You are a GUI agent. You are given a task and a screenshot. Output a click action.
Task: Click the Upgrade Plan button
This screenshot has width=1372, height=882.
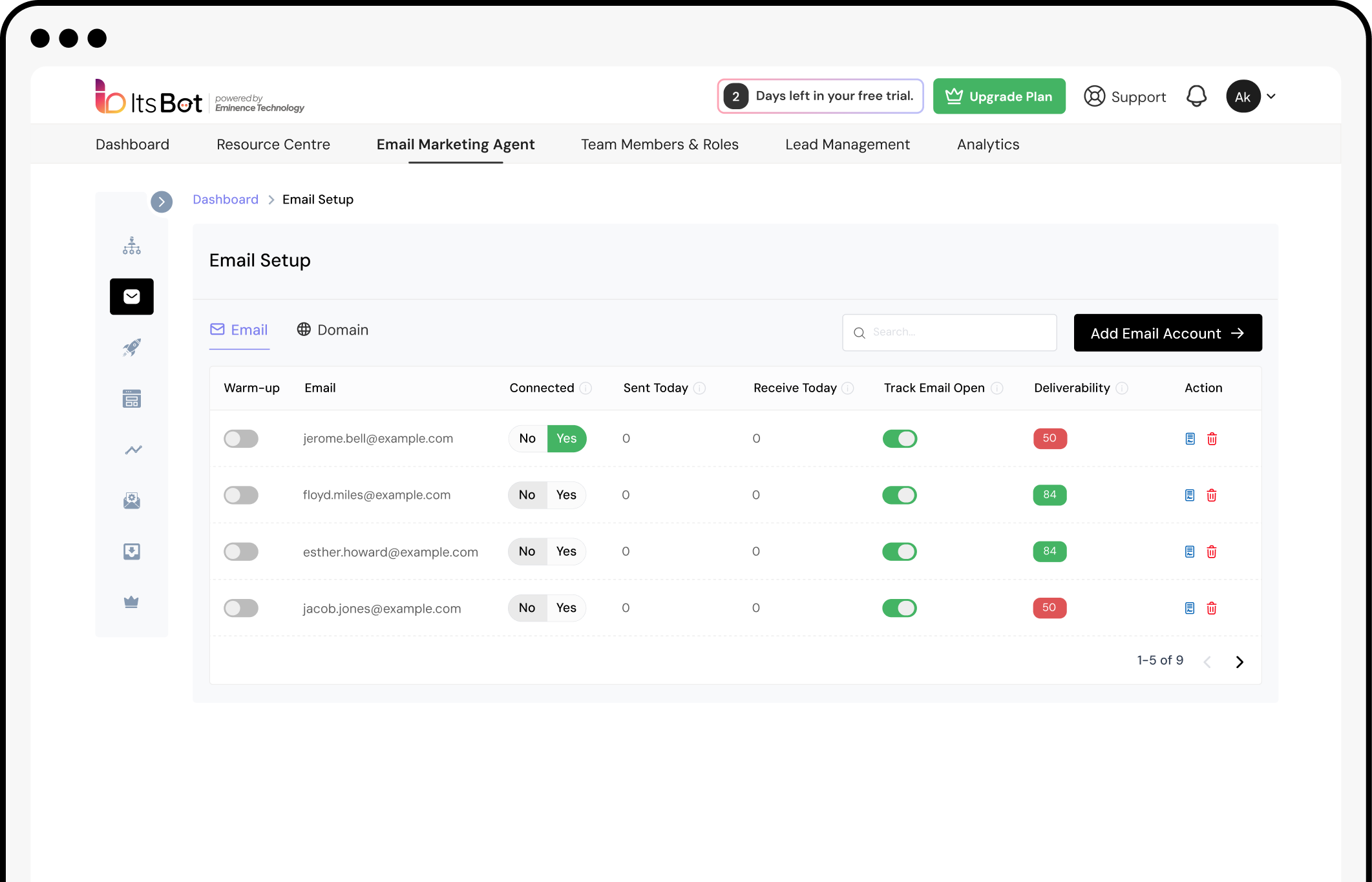tap(999, 96)
